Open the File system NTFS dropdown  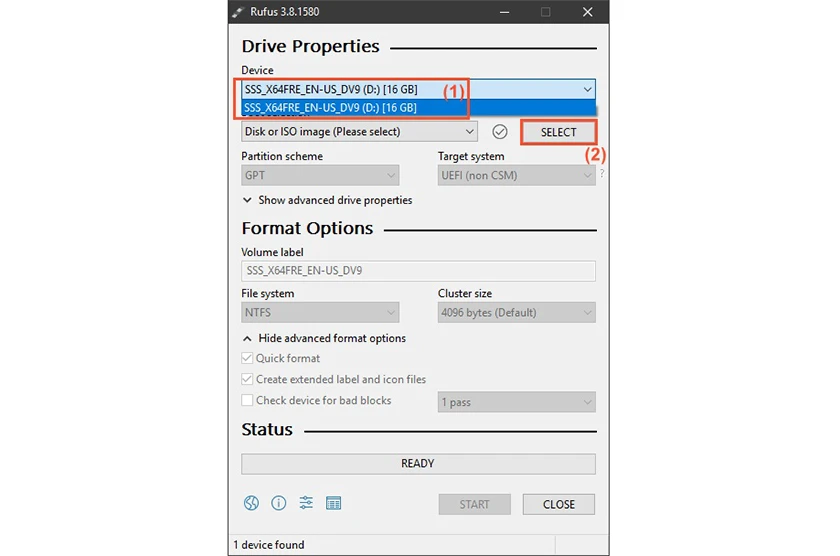320,312
